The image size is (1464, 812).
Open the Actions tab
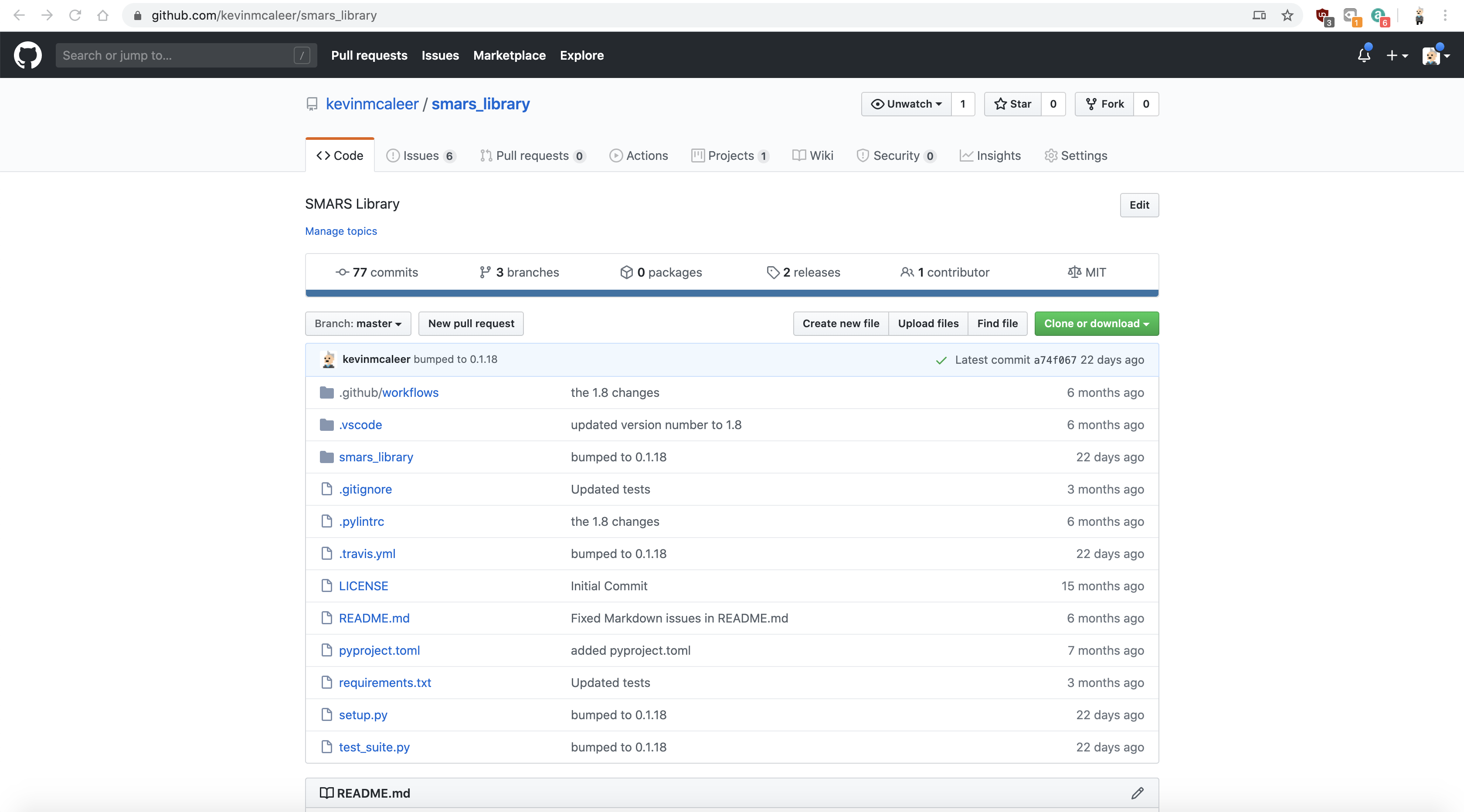(x=639, y=155)
